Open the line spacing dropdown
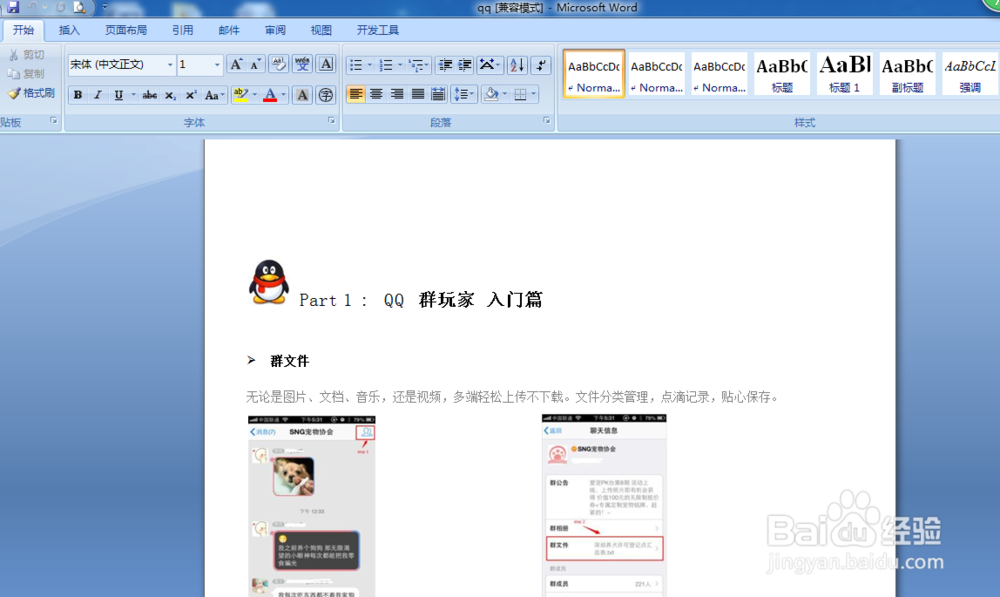1000x597 pixels. (x=464, y=93)
